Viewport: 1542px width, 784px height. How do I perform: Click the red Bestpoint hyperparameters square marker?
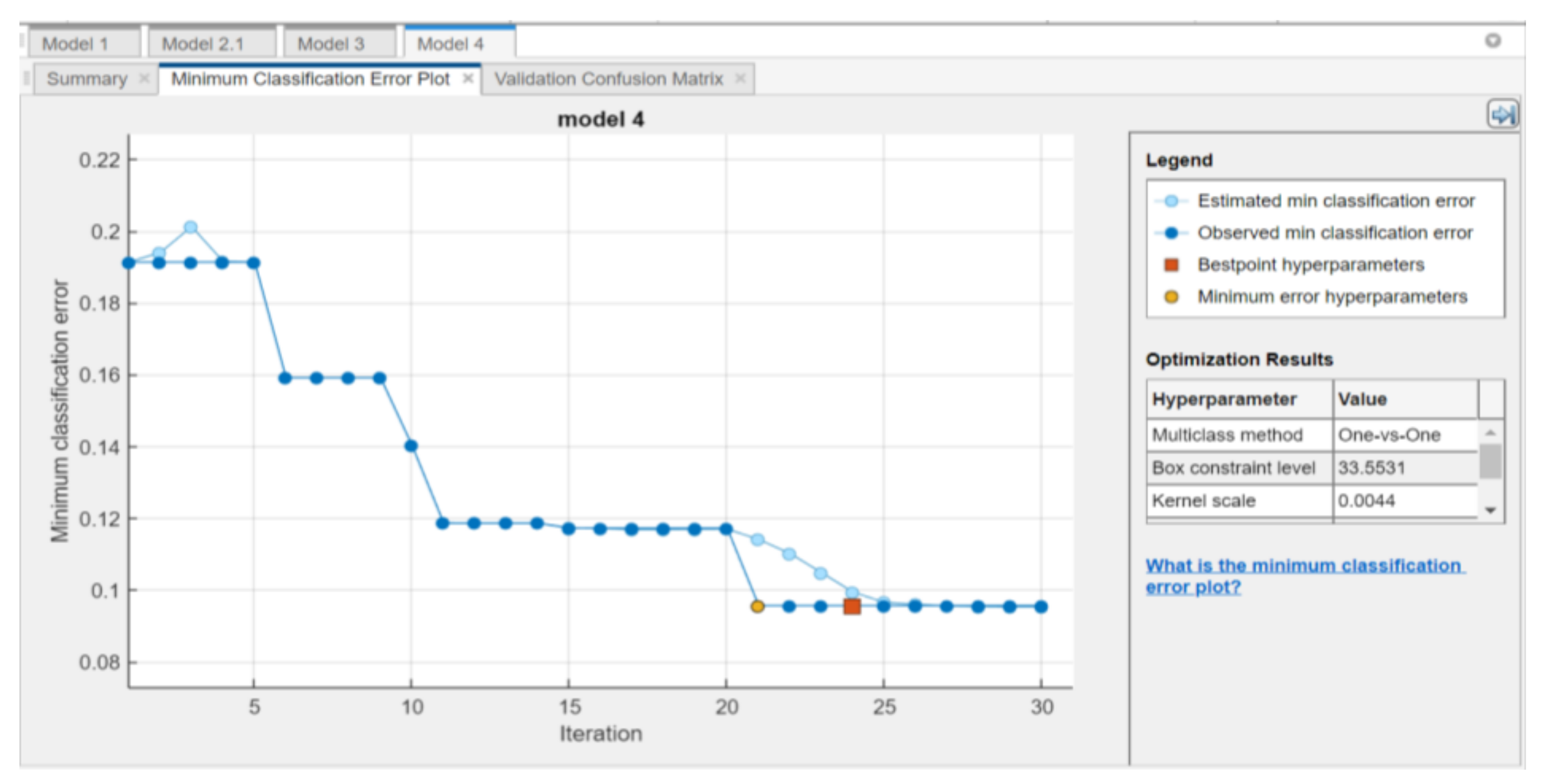(x=852, y=606)
